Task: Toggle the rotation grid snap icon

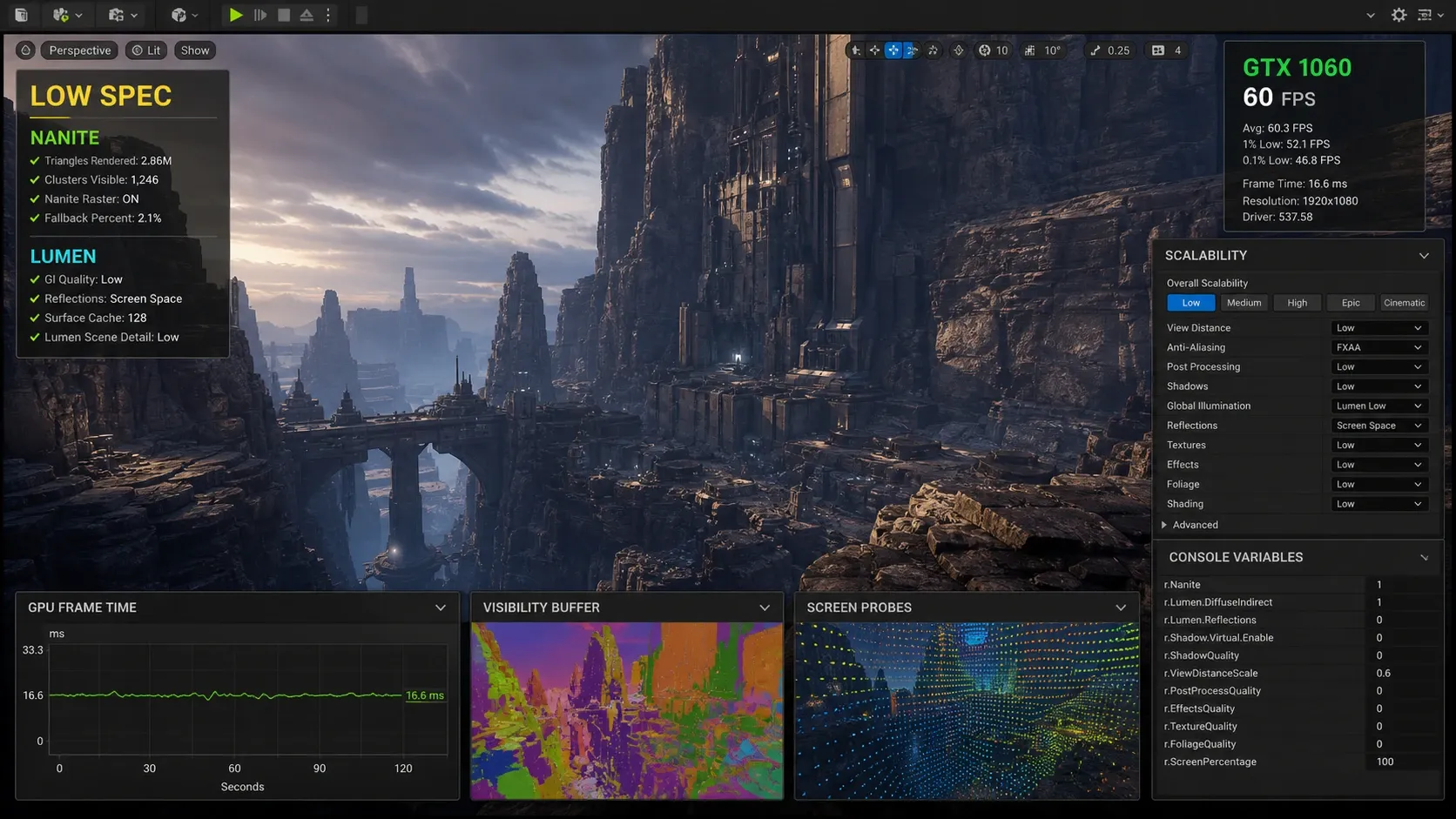Action: 1030,50
